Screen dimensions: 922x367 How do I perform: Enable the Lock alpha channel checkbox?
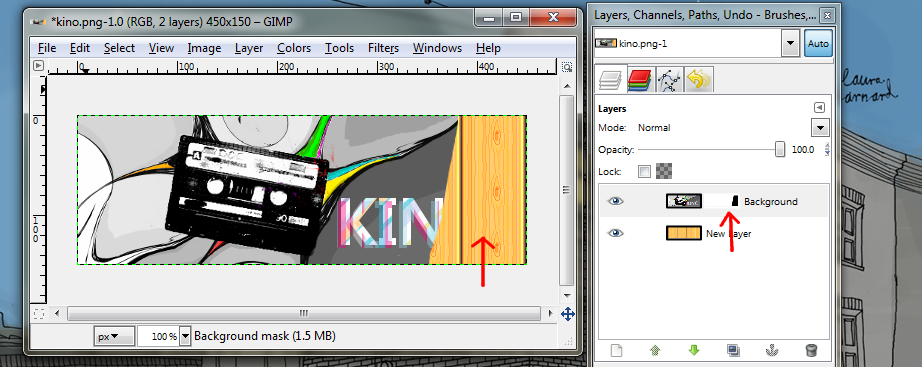tap(645, 171)
